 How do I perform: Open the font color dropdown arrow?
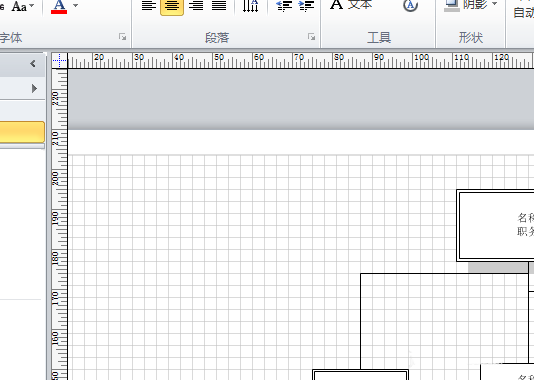(76, 5)
